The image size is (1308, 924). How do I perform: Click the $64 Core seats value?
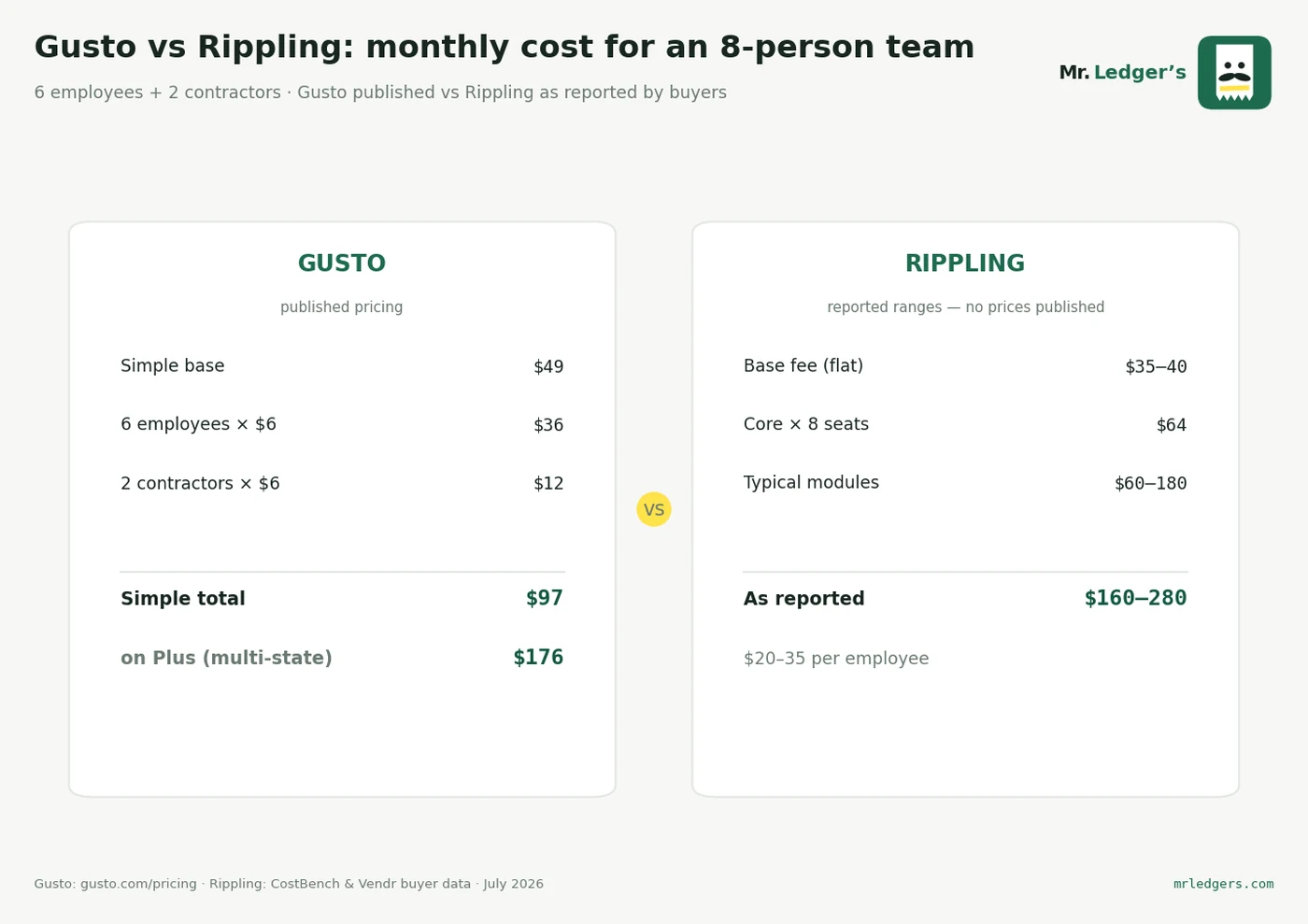(x=1172, y=425)
